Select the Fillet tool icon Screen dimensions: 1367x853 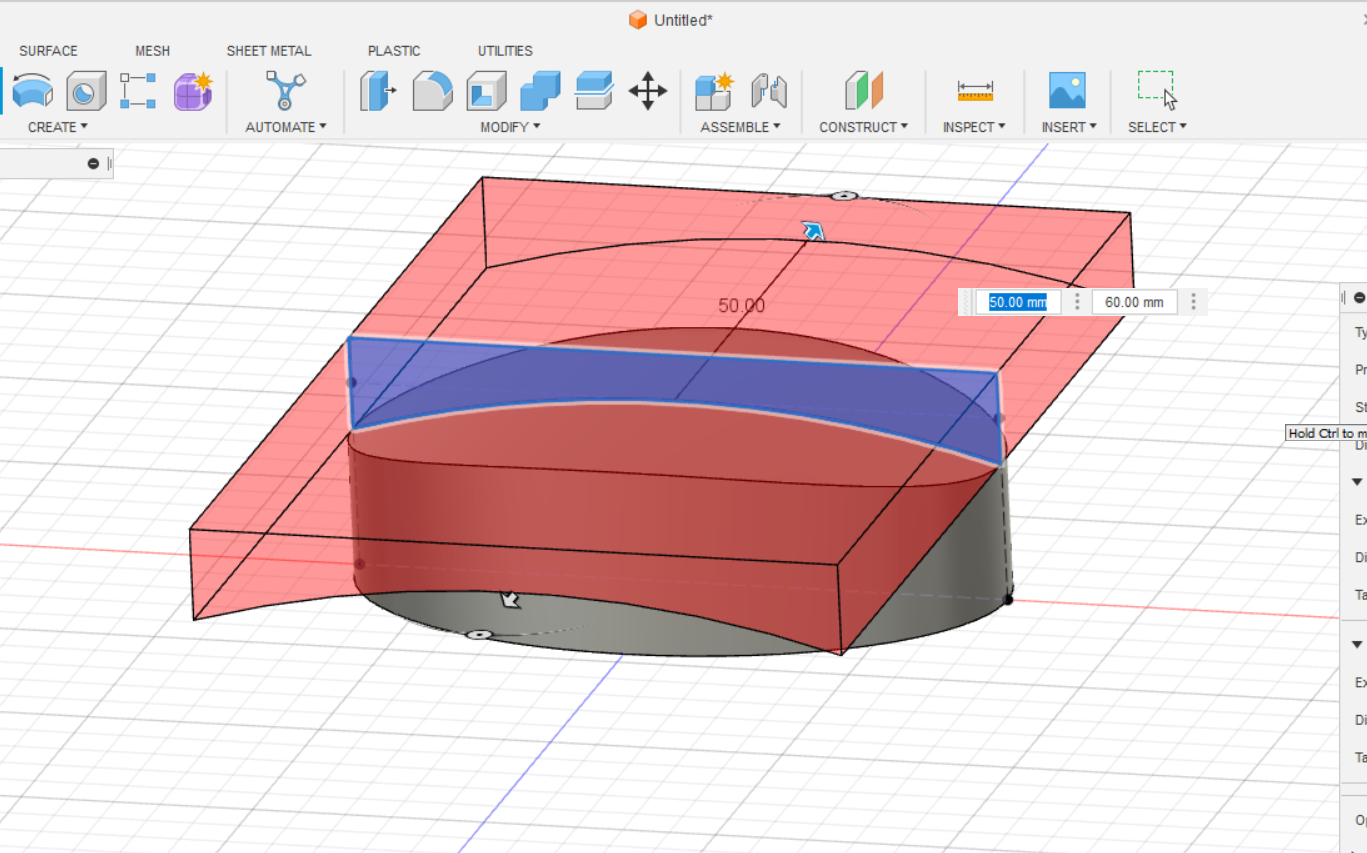433,91
